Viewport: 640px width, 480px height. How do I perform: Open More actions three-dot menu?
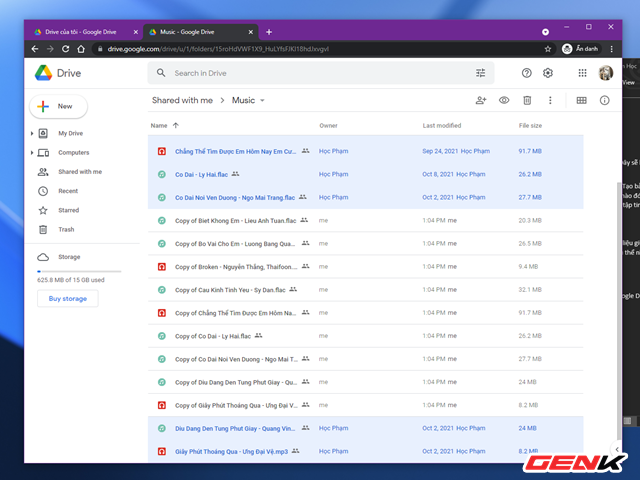tap(550, 100)
